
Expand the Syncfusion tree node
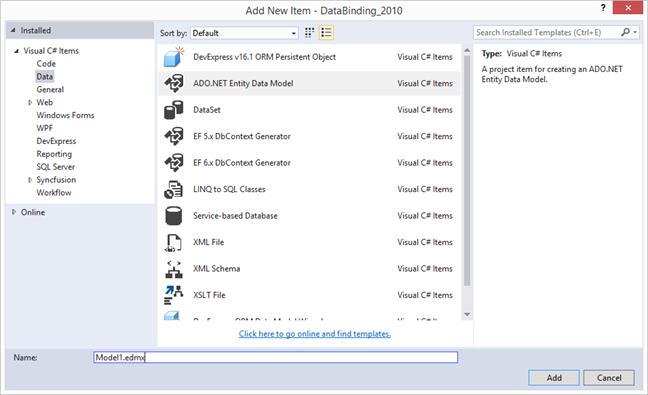[30, 180]
